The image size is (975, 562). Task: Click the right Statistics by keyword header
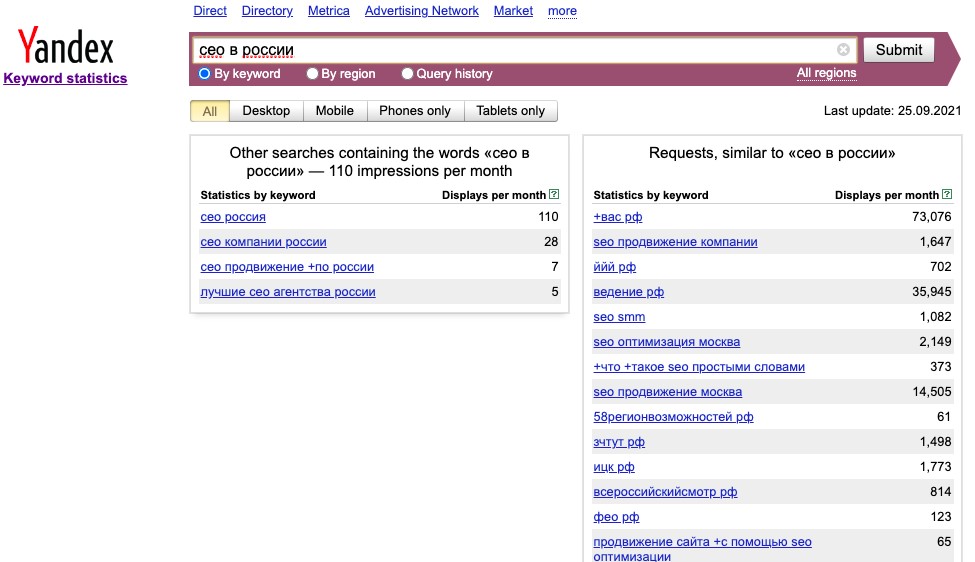(x=651, y=195)
